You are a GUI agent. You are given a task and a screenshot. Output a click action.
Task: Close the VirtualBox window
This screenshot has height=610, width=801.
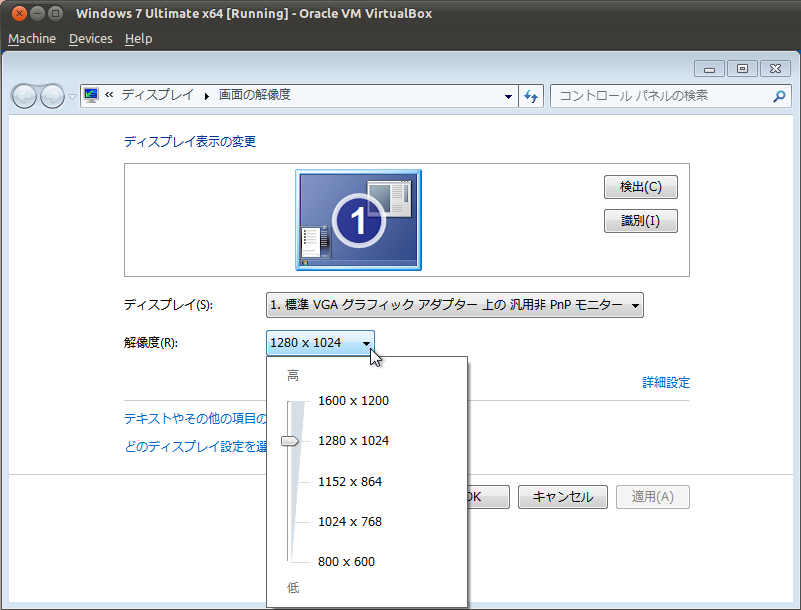click(x=19, y=13)
